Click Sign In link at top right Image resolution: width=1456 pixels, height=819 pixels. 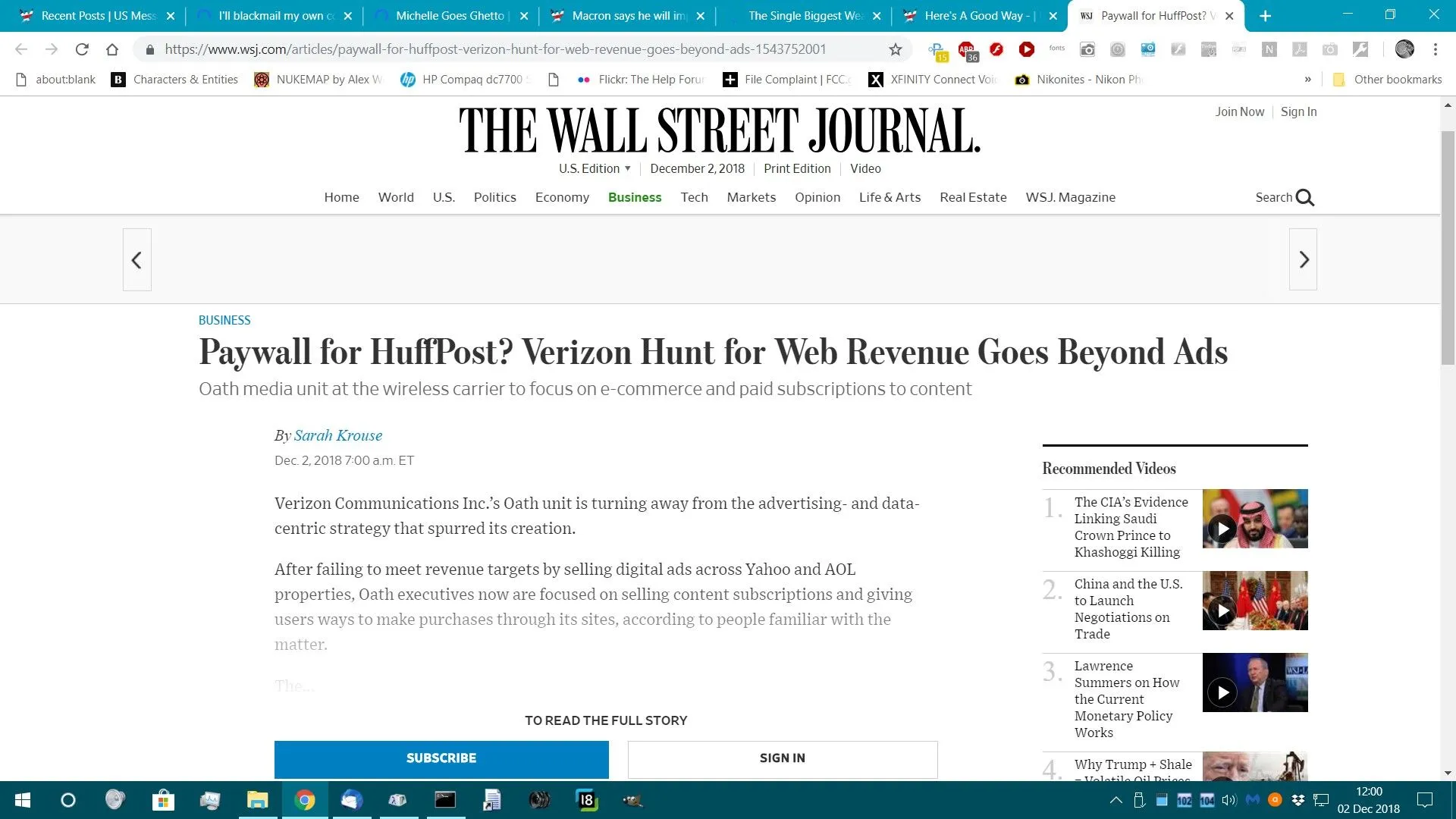click(x=1298, y=111)
